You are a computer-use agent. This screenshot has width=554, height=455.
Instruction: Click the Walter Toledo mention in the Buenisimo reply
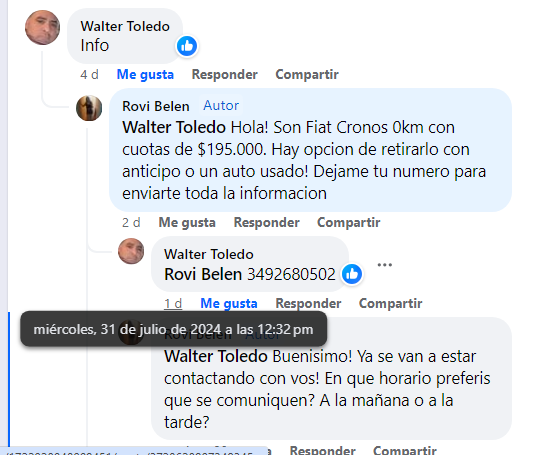(216, 356)
